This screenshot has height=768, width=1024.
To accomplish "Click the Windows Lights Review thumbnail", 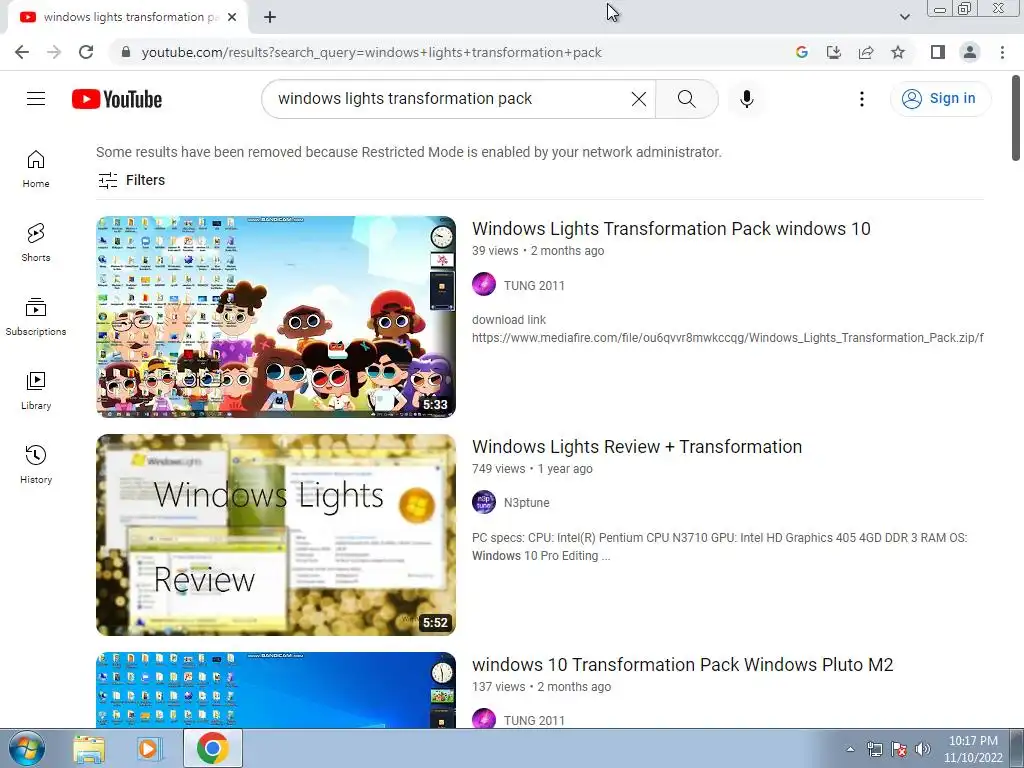I will (276, 535).
